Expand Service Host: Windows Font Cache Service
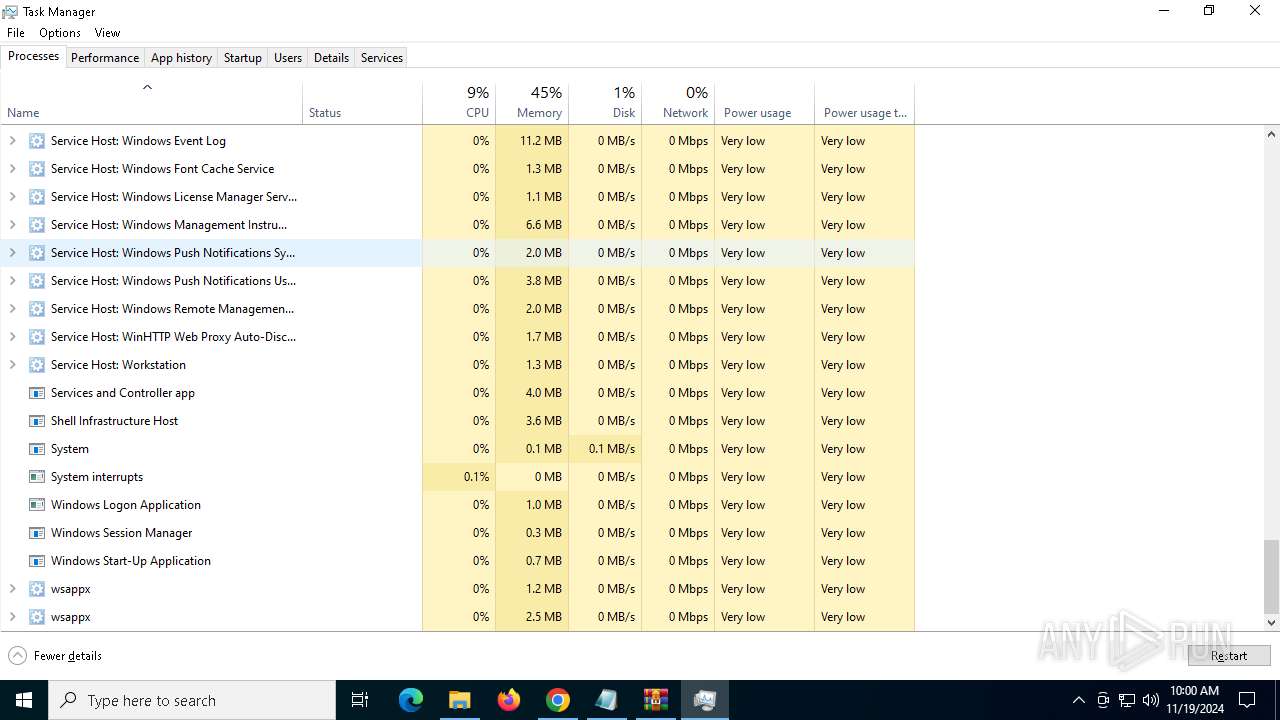The image size is (1280, 720). 12,169
